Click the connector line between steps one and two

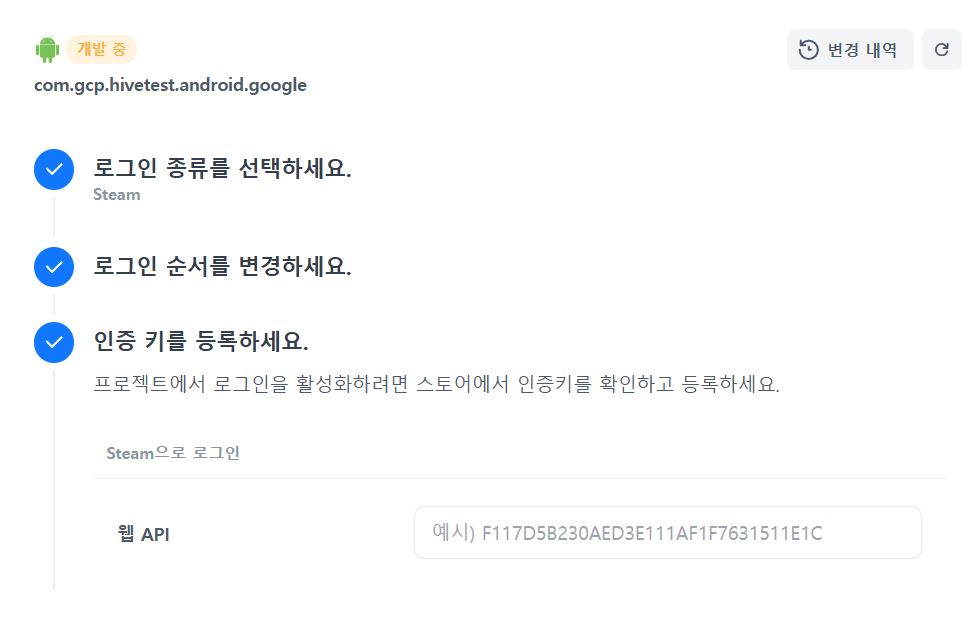[54, 218]
